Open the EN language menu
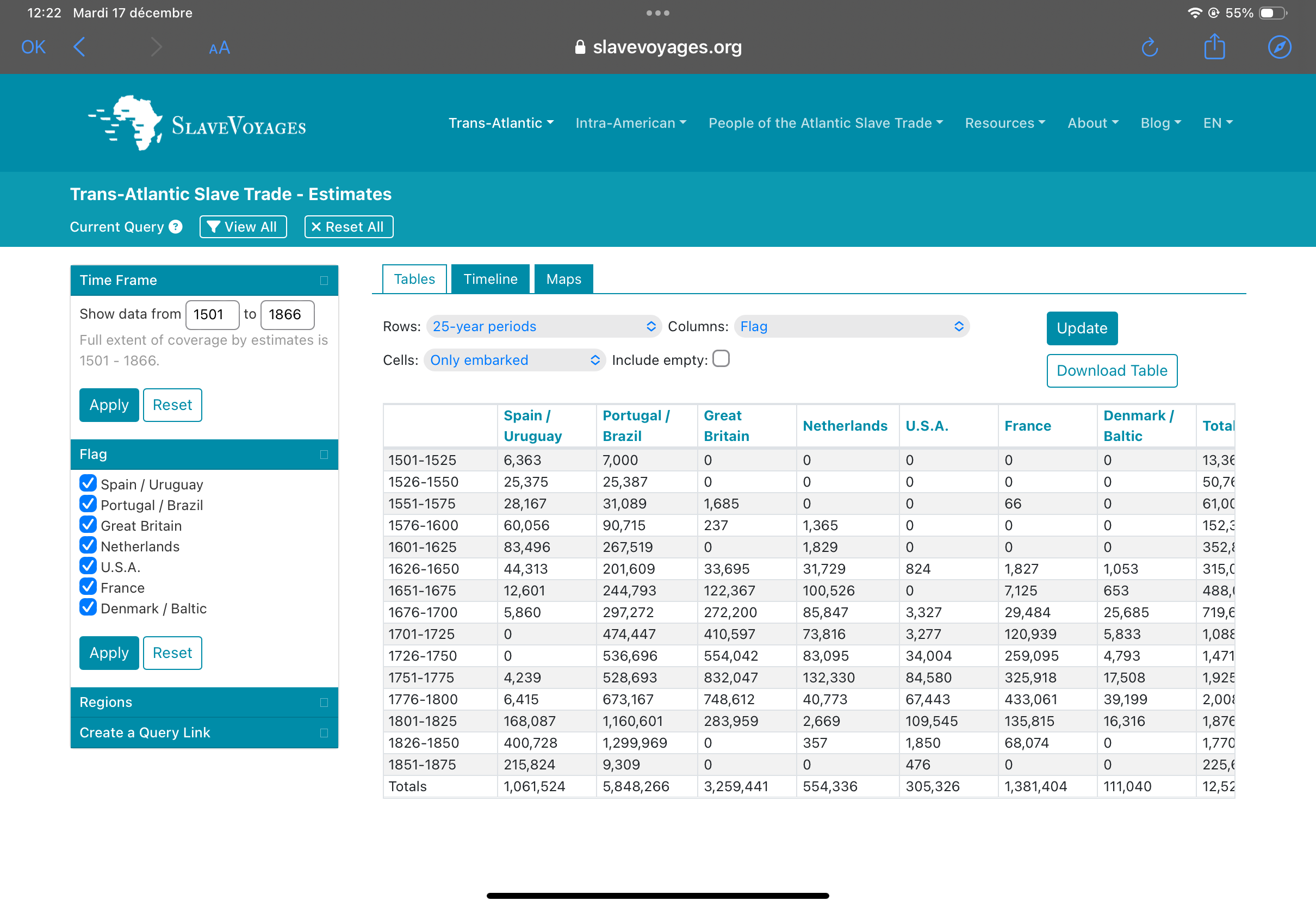 coord(1217,123)
